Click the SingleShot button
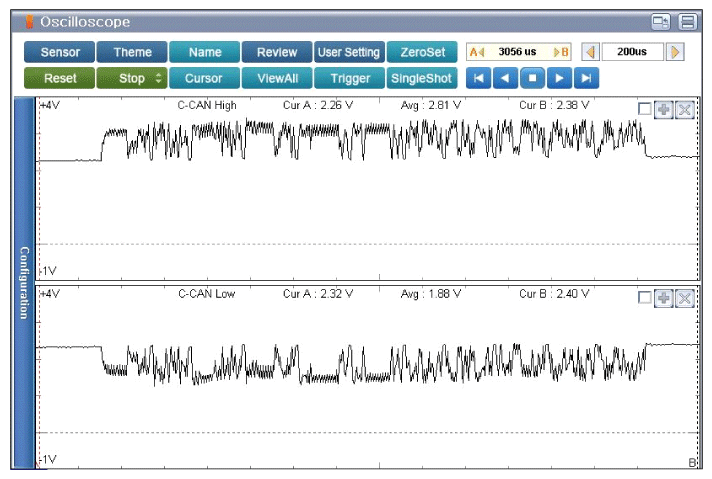 coord(422,78)
